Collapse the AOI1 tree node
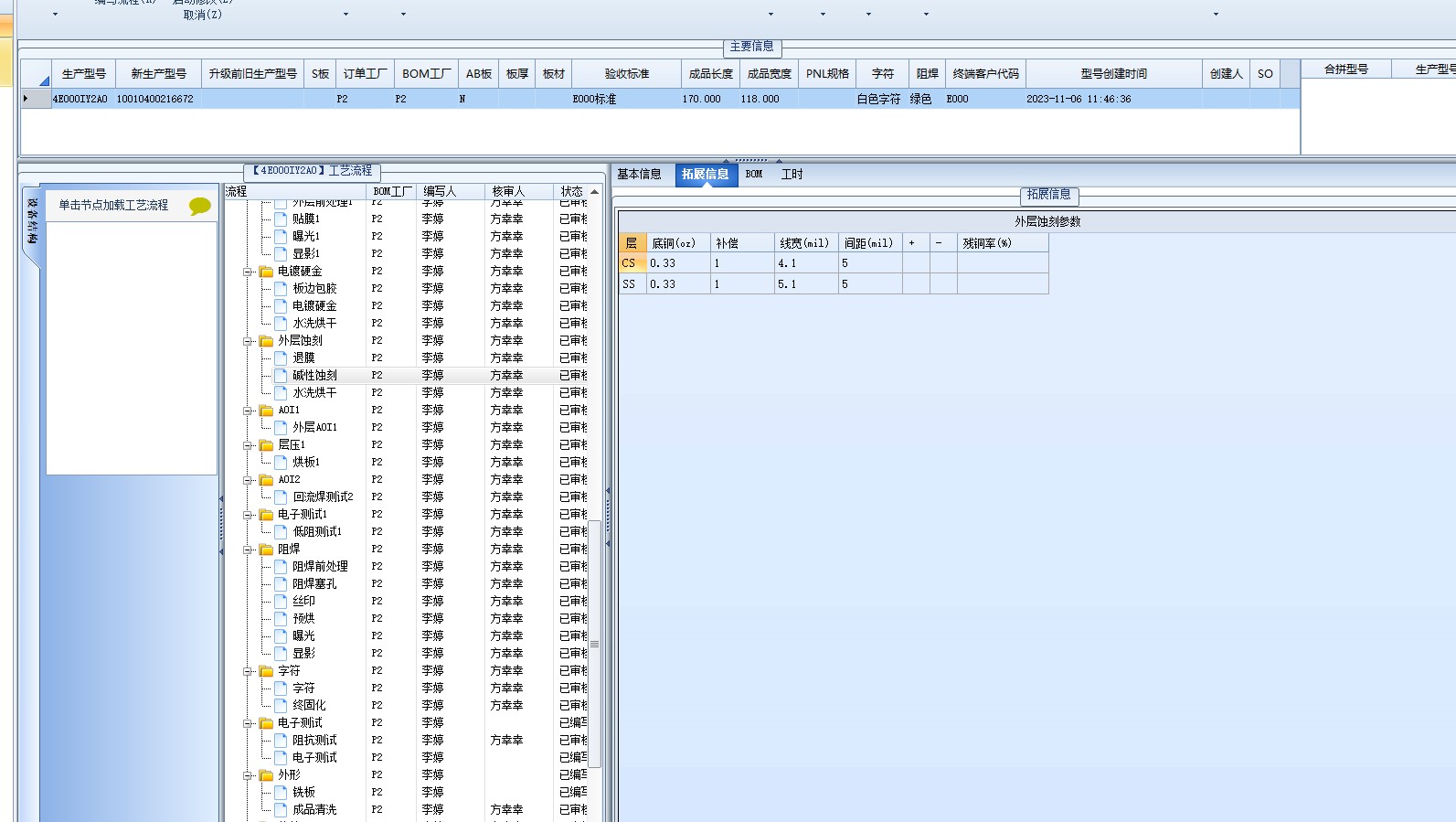 248,411
